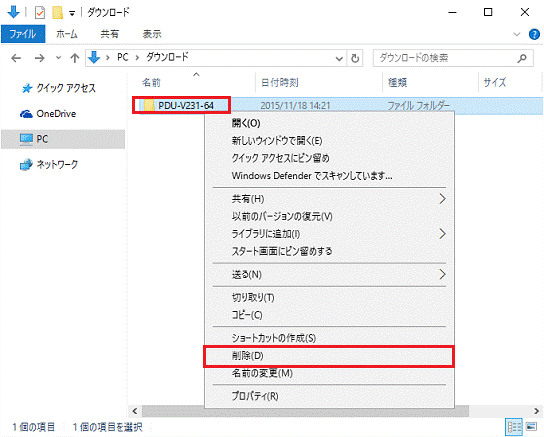Click the ダウンロード breadcrumb in the address bar
544x437 pixels.
167,57
